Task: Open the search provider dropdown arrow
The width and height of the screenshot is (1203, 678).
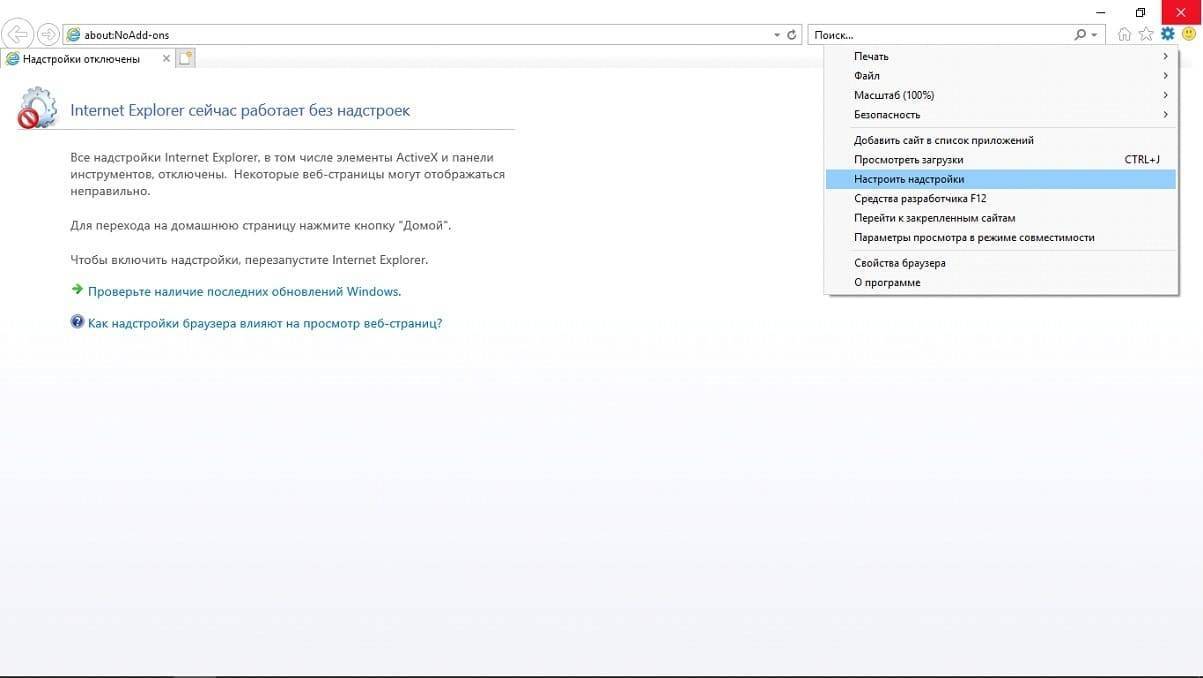Action: [x=1095, y=35]
